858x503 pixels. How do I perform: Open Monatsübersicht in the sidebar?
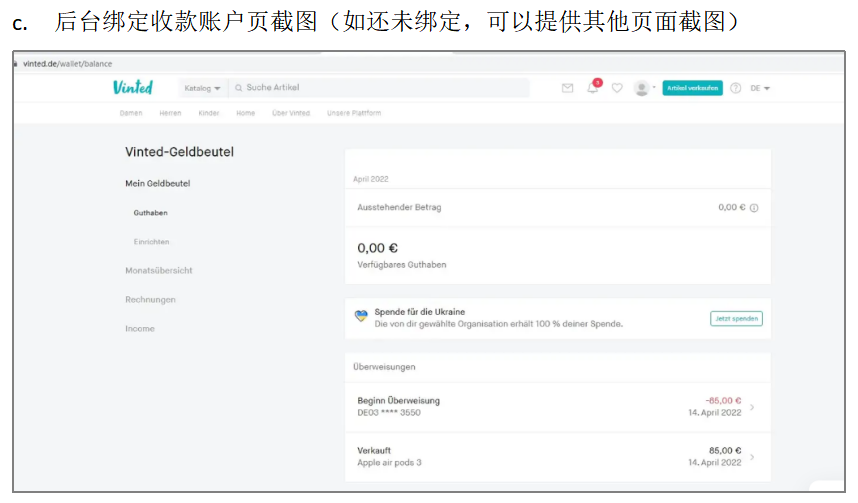point(159,271)
